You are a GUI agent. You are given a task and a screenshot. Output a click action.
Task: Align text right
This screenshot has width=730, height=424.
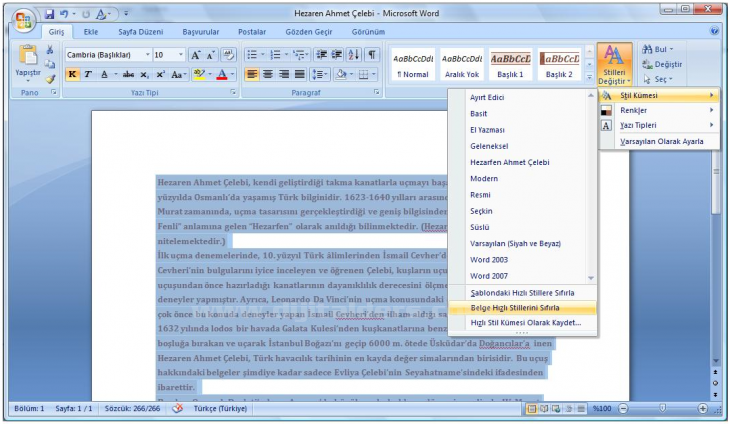point(284,74)
